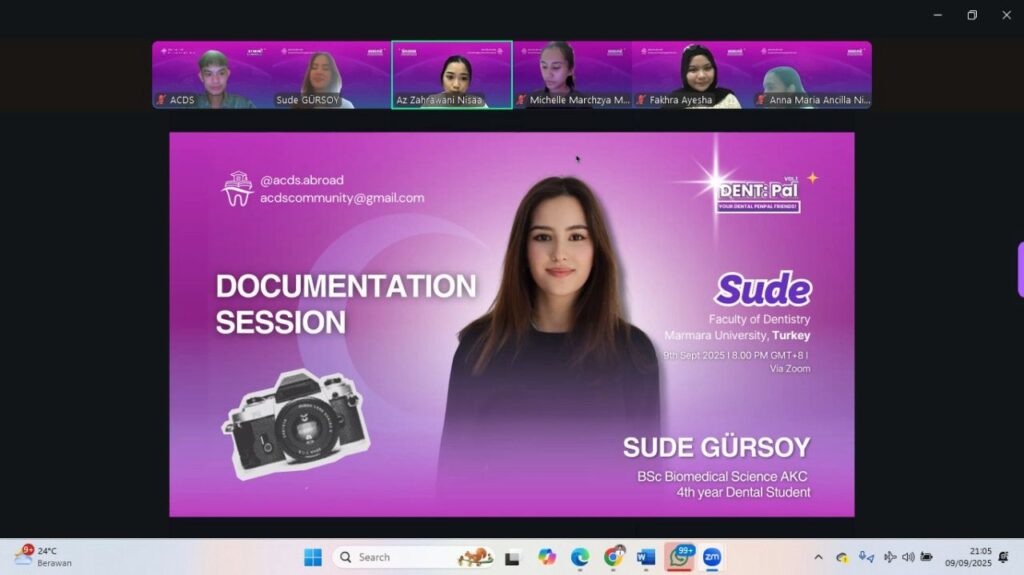Click the Via Zoom text

tap(790, 369)
